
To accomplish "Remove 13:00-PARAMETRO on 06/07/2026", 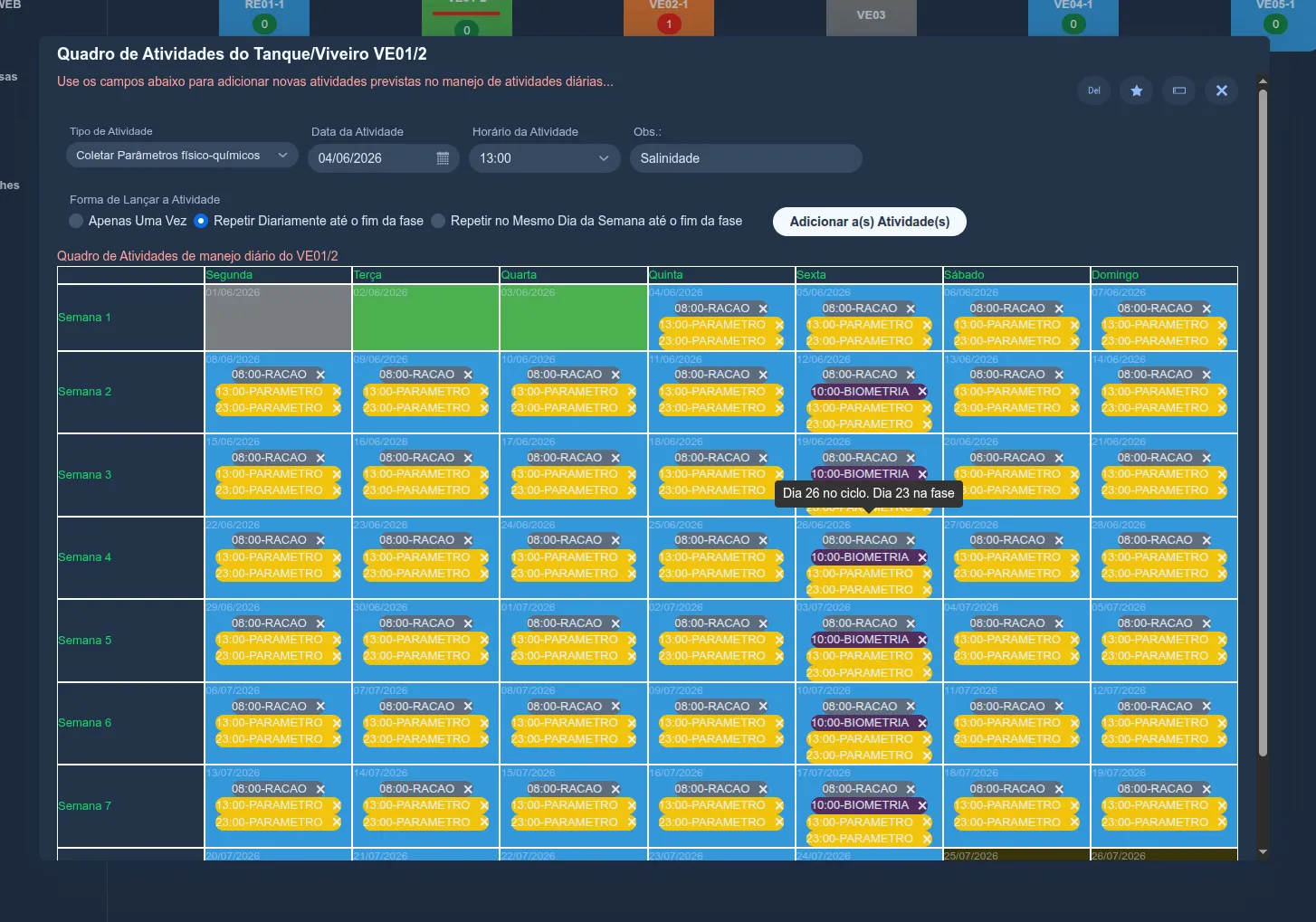I will tap(337, 723).
